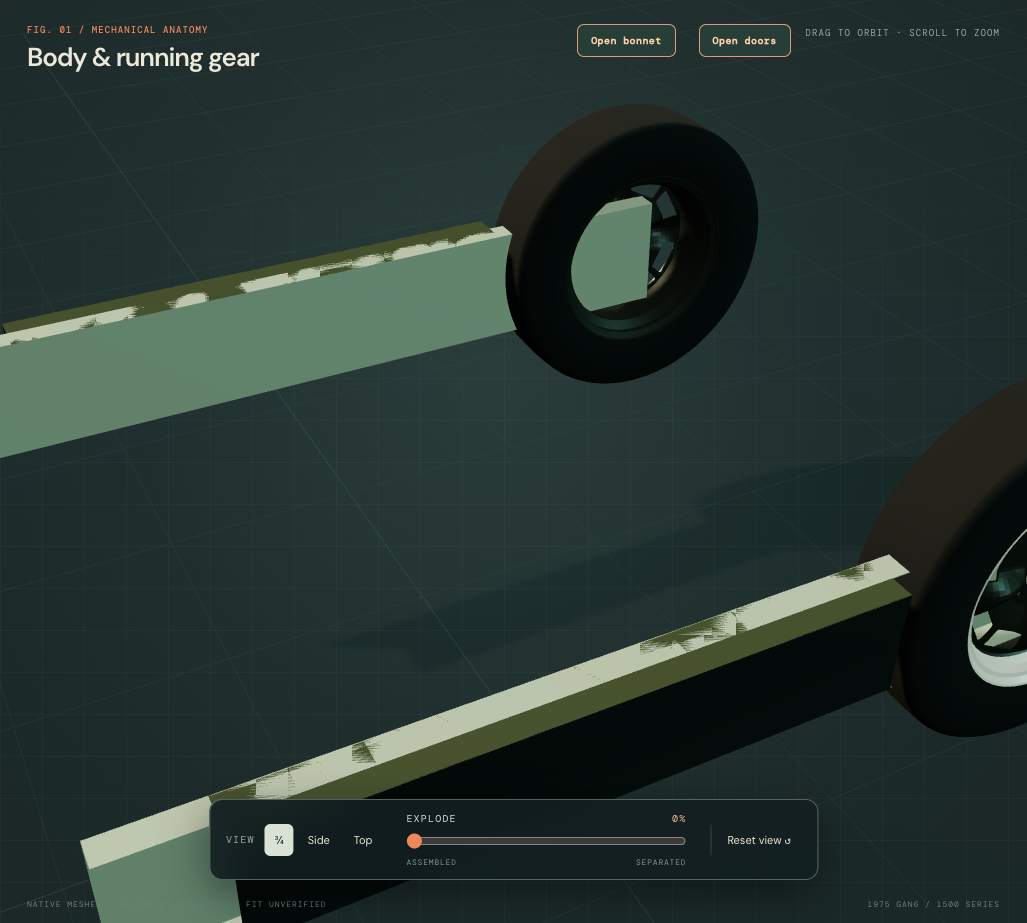1027x923 pixels.
Task: Click the 'SEPARATED' slider label
Action: 661,862
